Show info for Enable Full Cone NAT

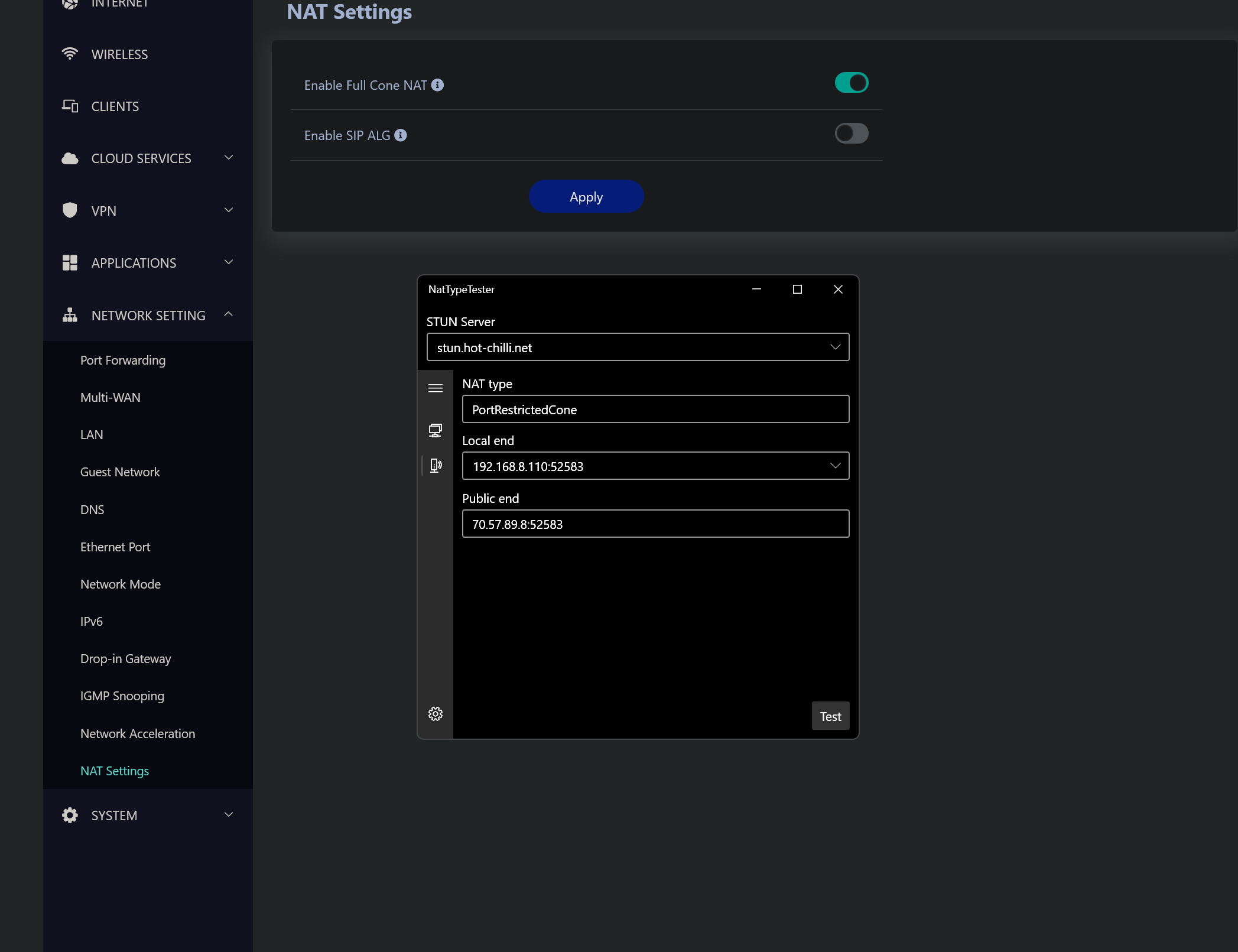pyautogui.click(x=437, y=85)
